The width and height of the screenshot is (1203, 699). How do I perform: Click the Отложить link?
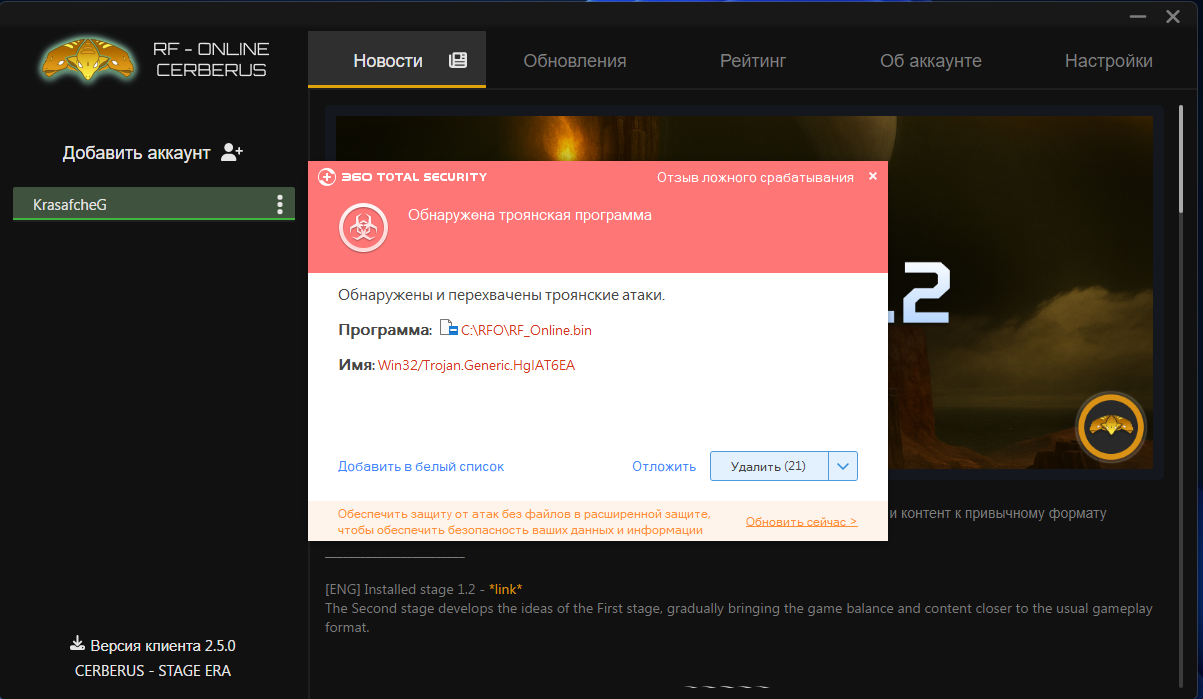(663, 466)
